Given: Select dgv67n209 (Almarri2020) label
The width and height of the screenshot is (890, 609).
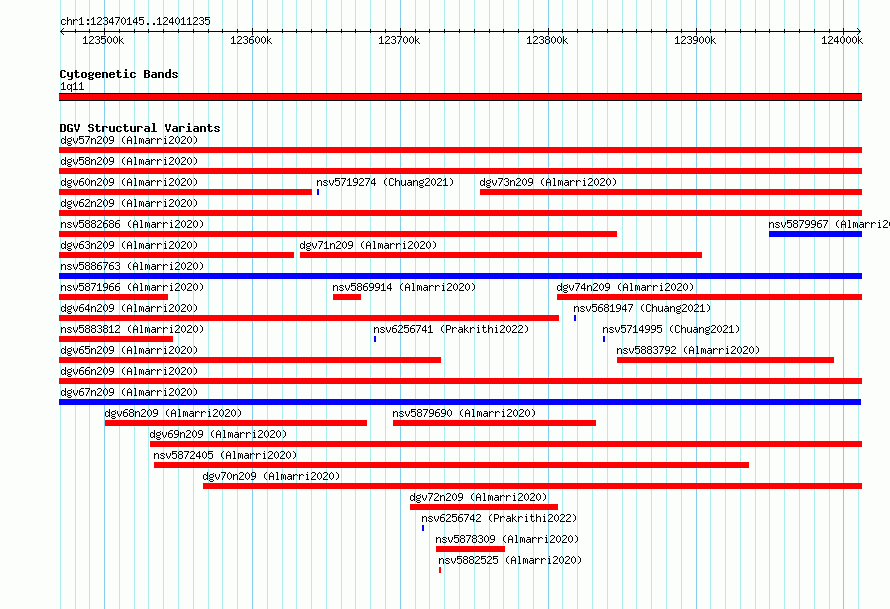Looking at the screenshot, I should [x=129, y=392].
